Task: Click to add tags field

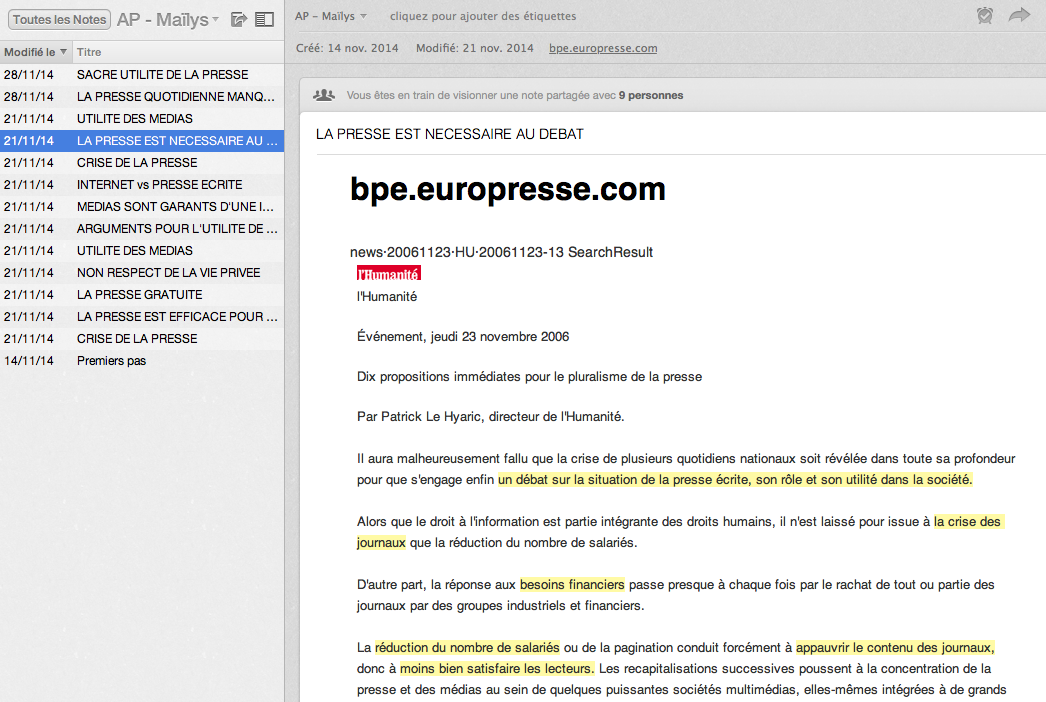Action: pos(483,16)
